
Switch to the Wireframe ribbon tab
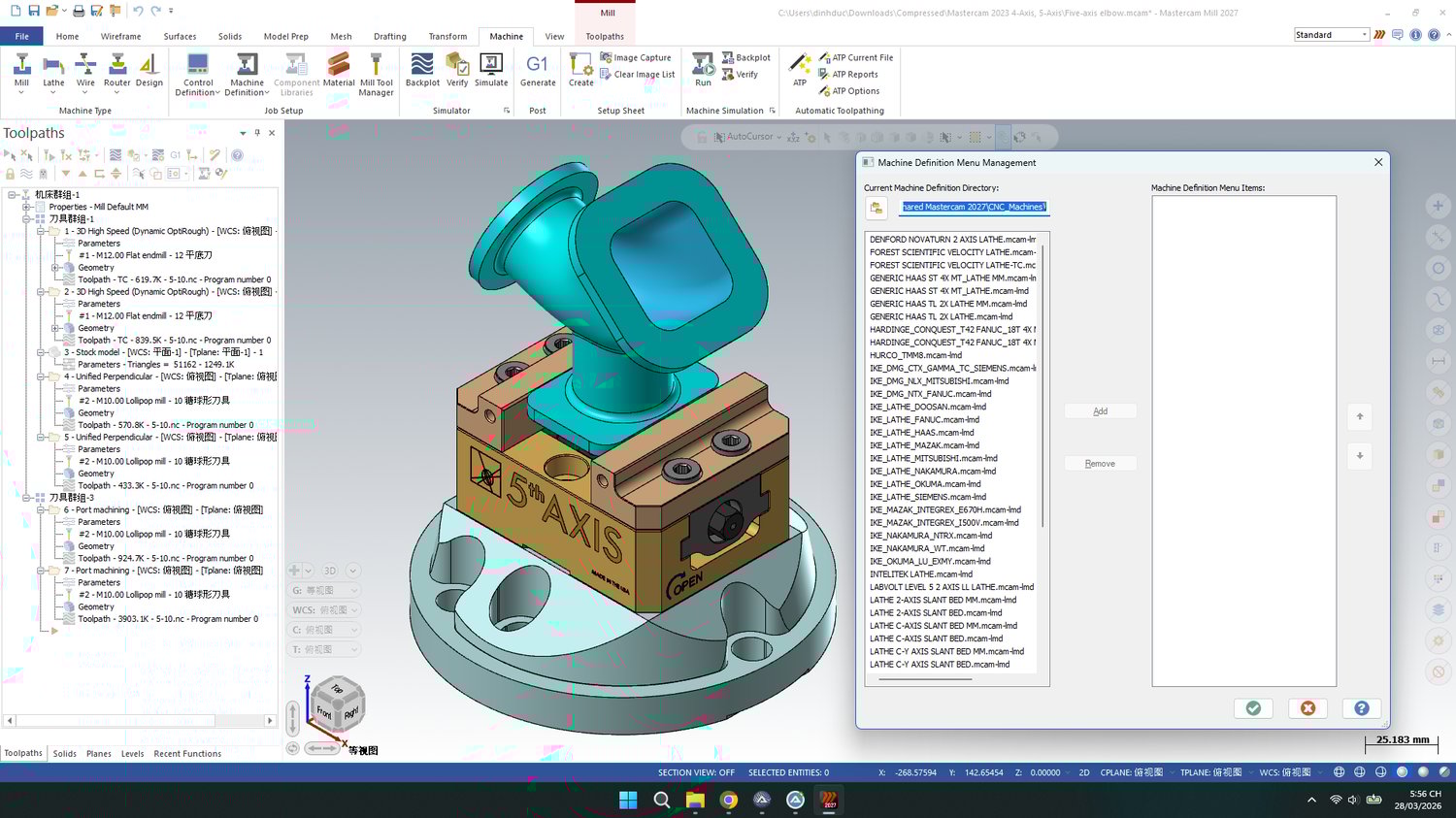[120, 37]
